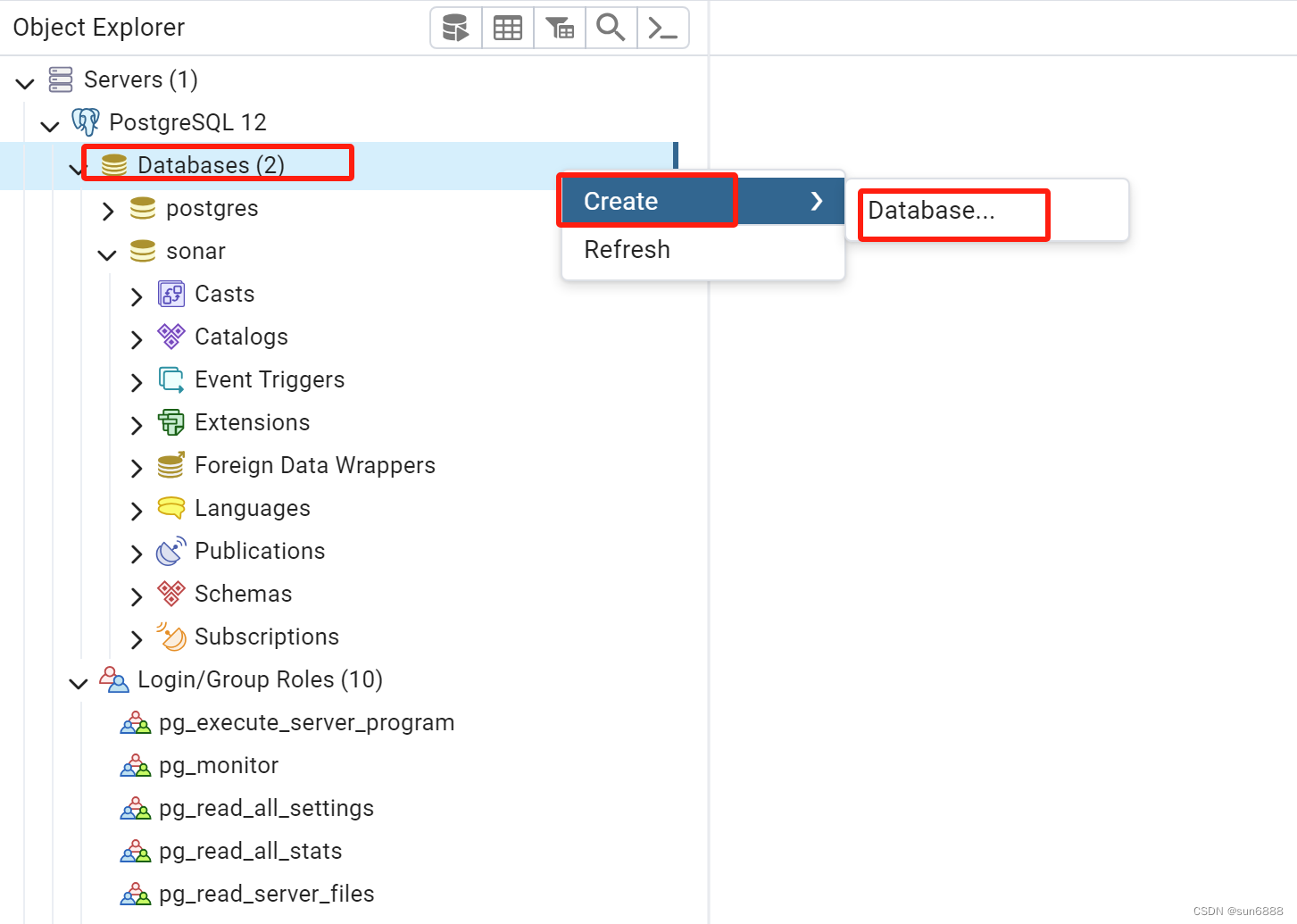Screen dimensions: 1297x924
Task: Expand the Event Triggers chevron
Action: pos(137,382)
